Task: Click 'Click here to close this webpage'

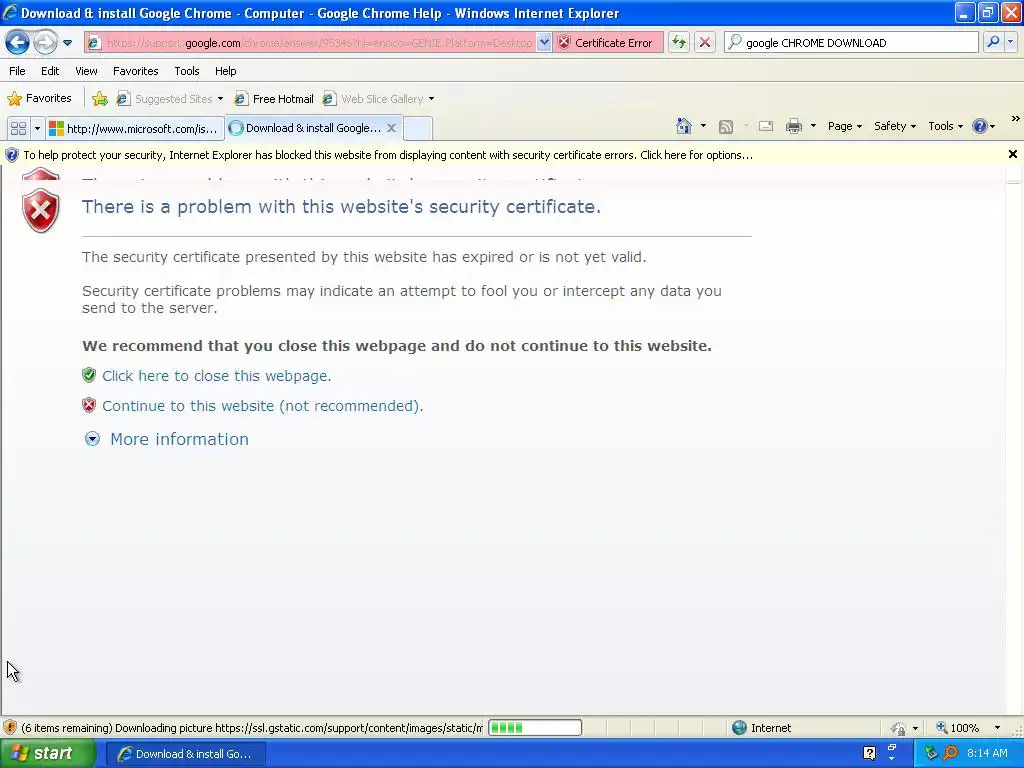Action: [x=216, y=376]
